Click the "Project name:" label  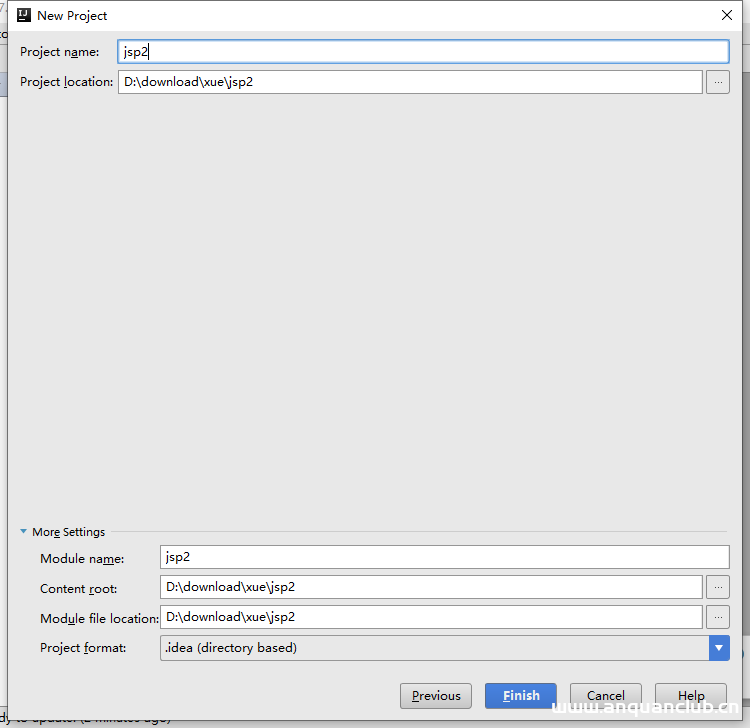pyautogui.click(x=60, y=52)
